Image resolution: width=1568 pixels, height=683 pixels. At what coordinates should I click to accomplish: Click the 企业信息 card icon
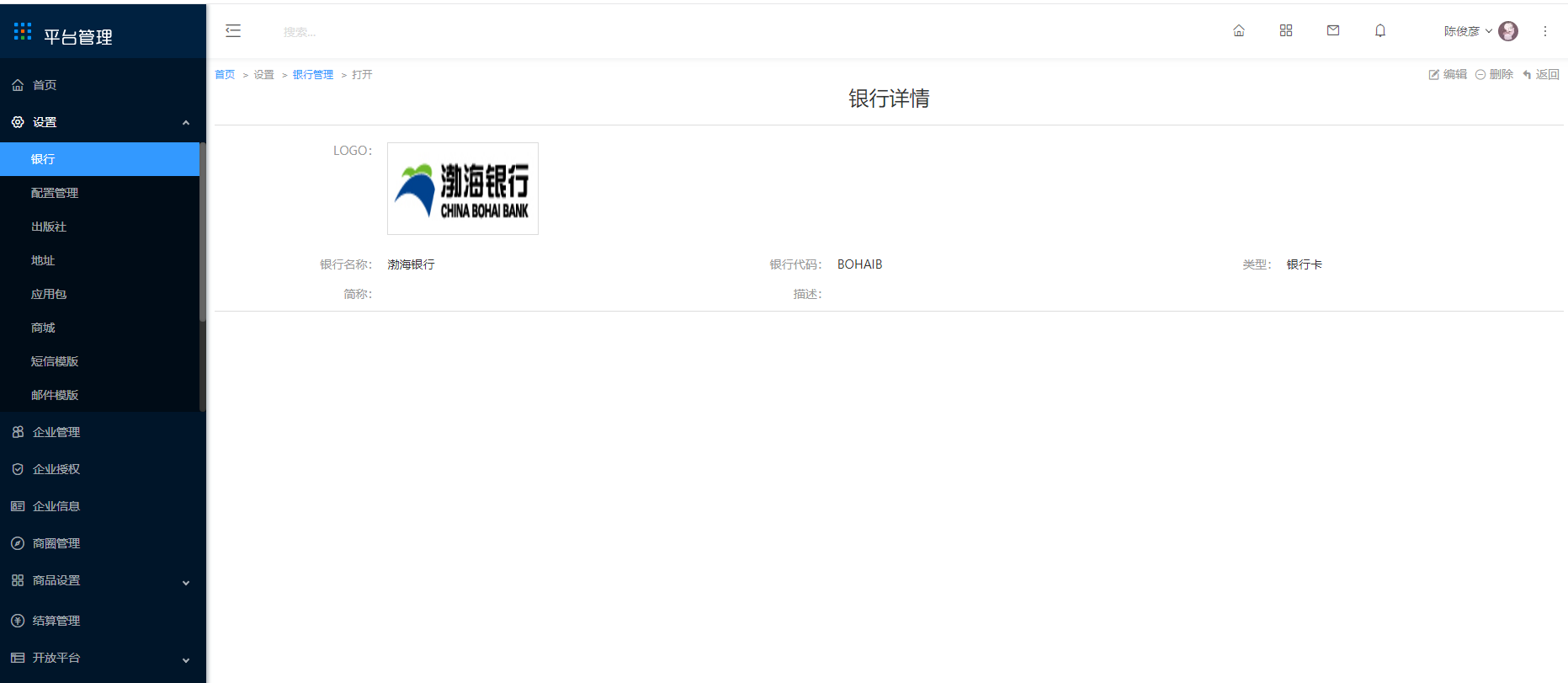pos(18,506)
